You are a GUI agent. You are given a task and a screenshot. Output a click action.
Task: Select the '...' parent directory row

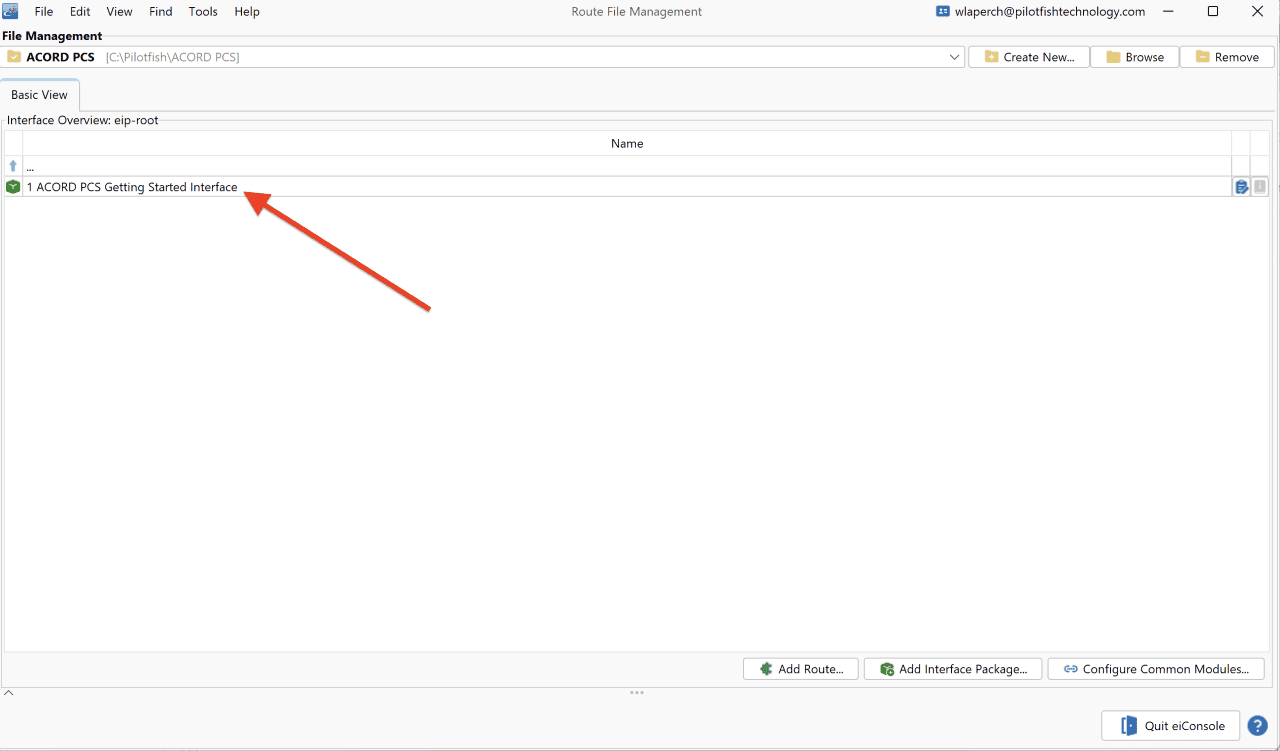[x=627, y=166]
